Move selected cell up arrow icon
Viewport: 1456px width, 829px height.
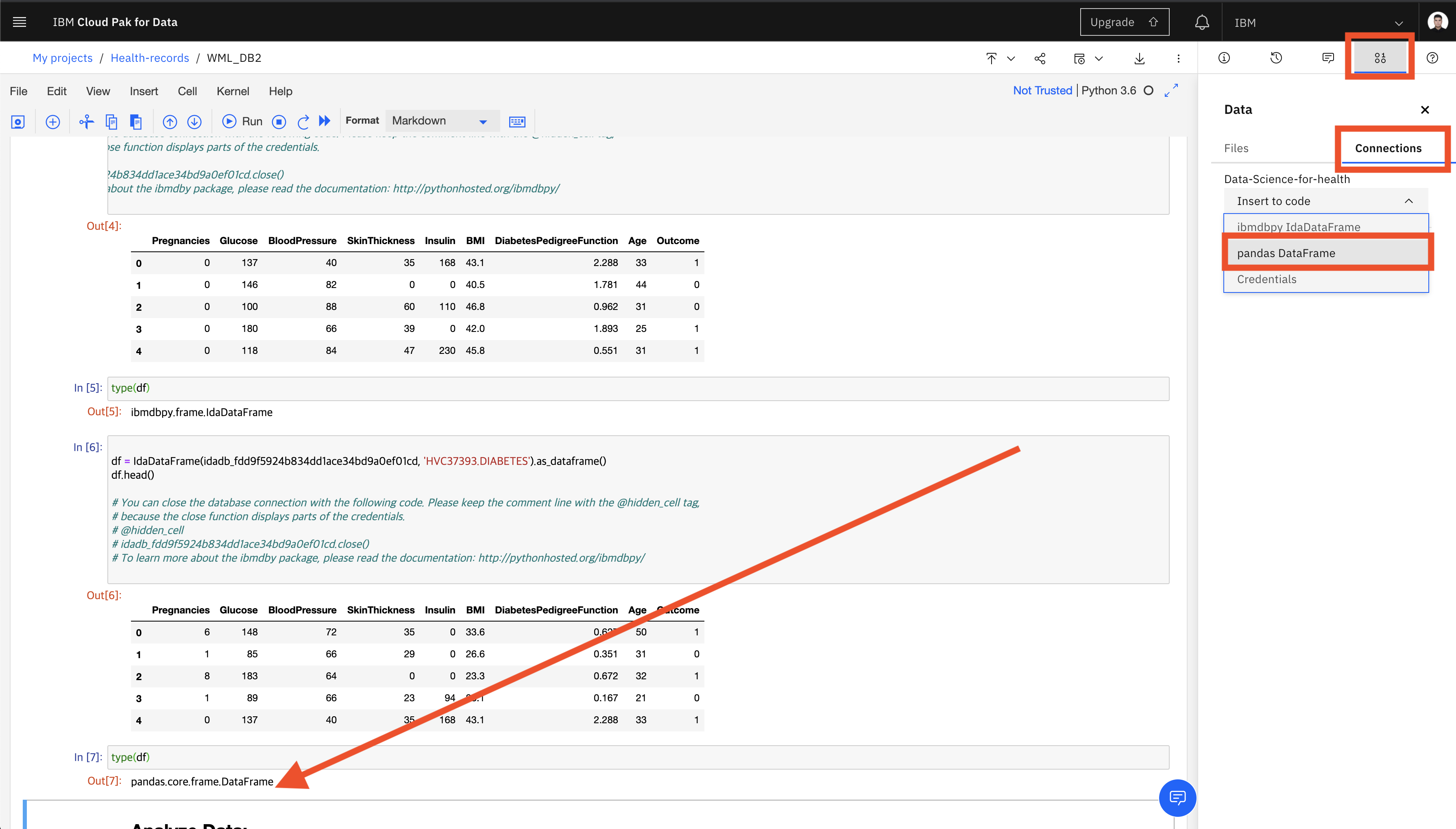coord(170,121)
